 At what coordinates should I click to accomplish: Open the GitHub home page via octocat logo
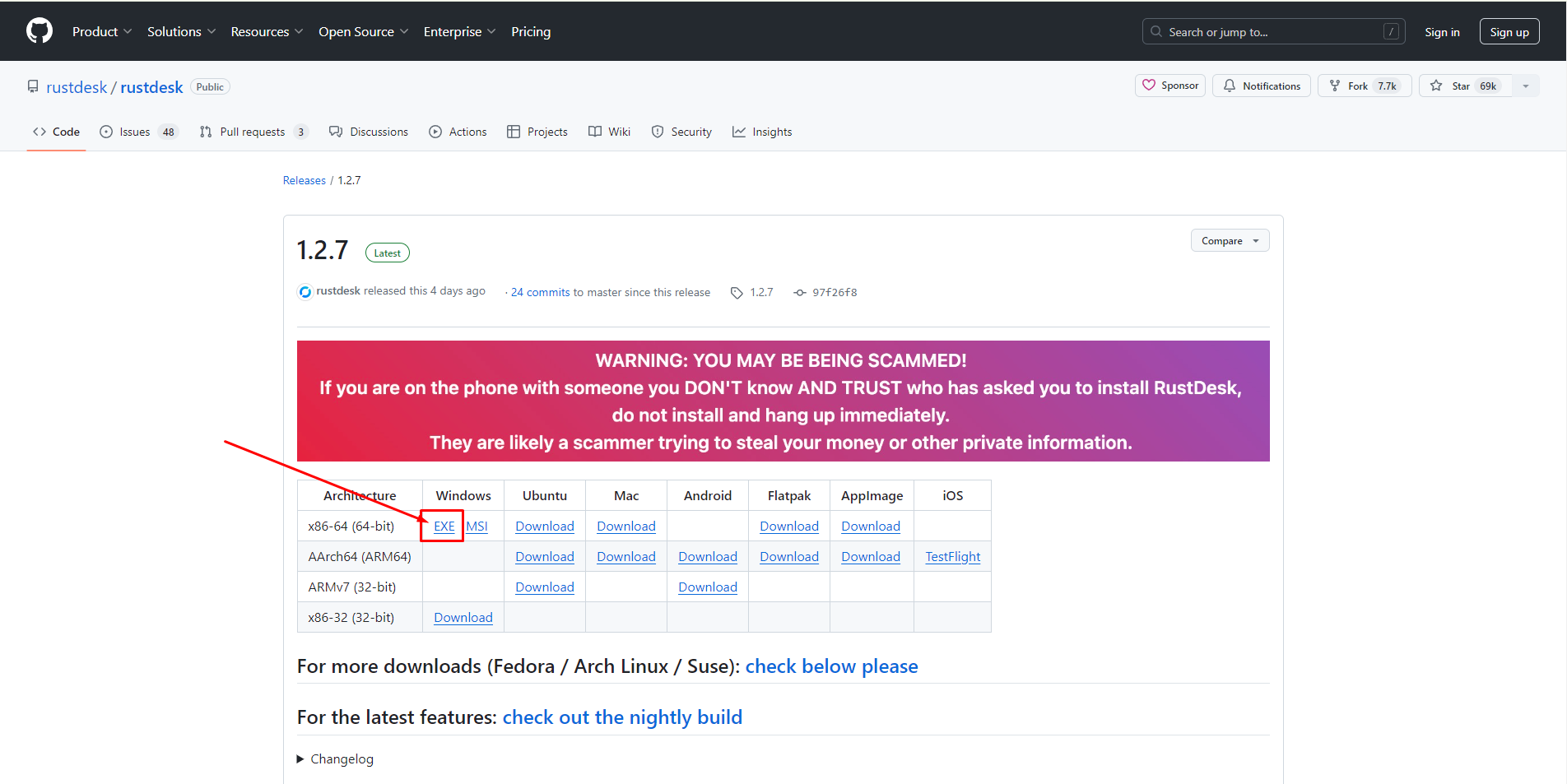click(x=39, y=30)
